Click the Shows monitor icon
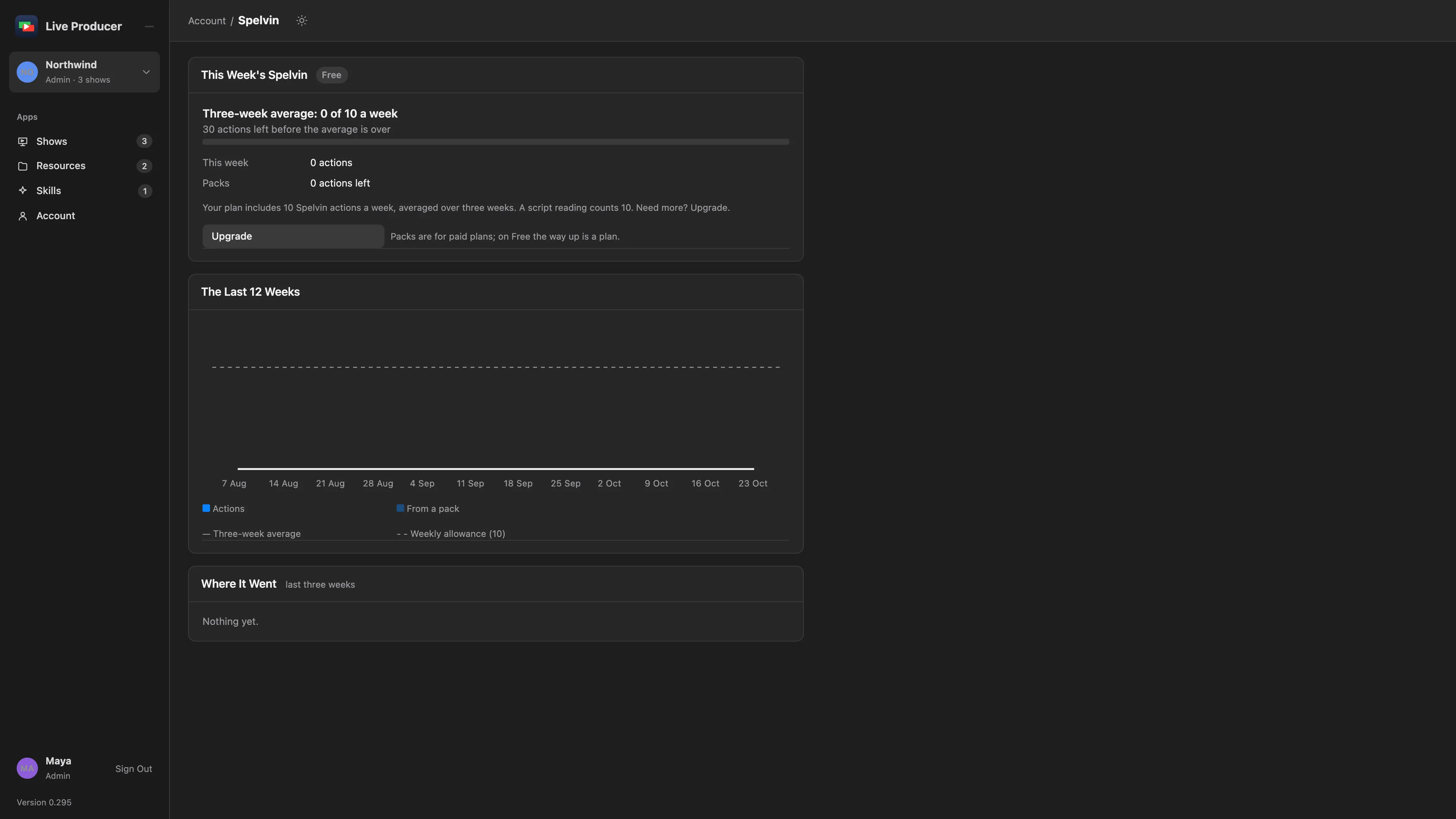 tap(23, 141)
